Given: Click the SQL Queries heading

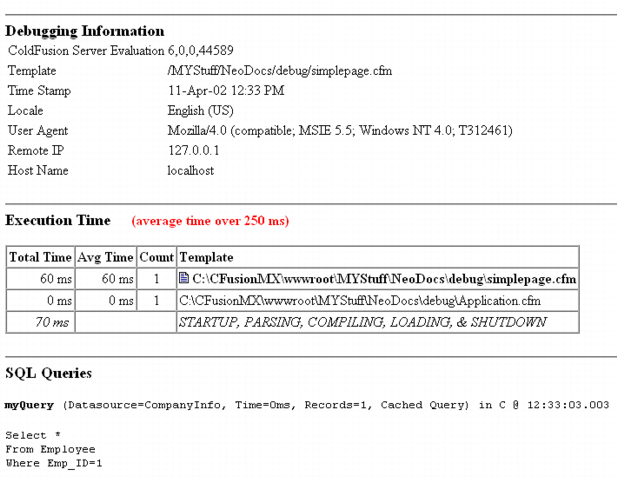Looking at the screenshot, I should [x=48, y=373].
